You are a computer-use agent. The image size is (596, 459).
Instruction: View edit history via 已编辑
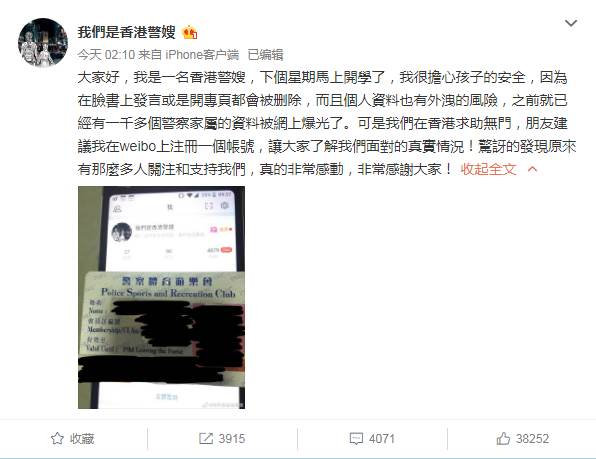[x=265, y=55]
